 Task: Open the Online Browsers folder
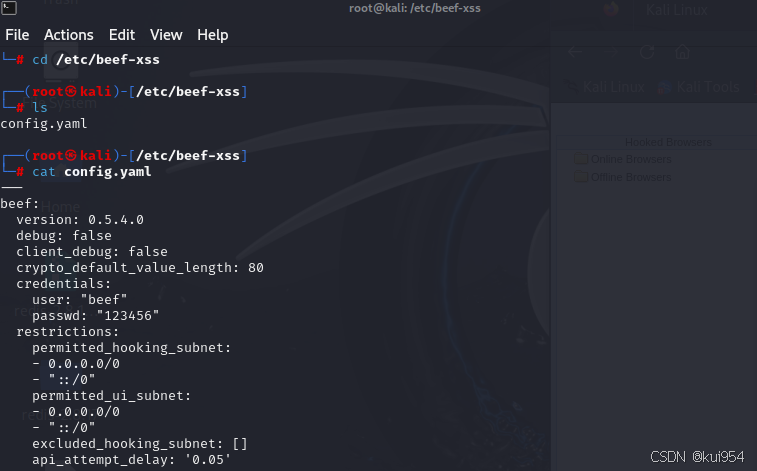[x=631, y=159]
